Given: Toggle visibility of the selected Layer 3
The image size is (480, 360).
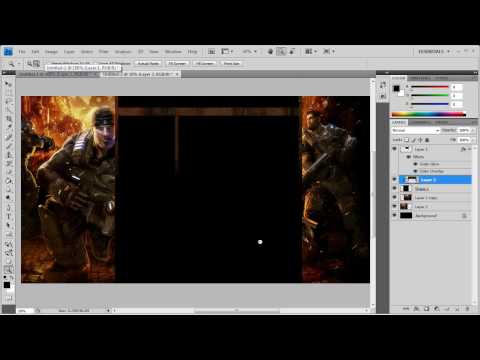Looking at the screenshot, I should 394,180.
